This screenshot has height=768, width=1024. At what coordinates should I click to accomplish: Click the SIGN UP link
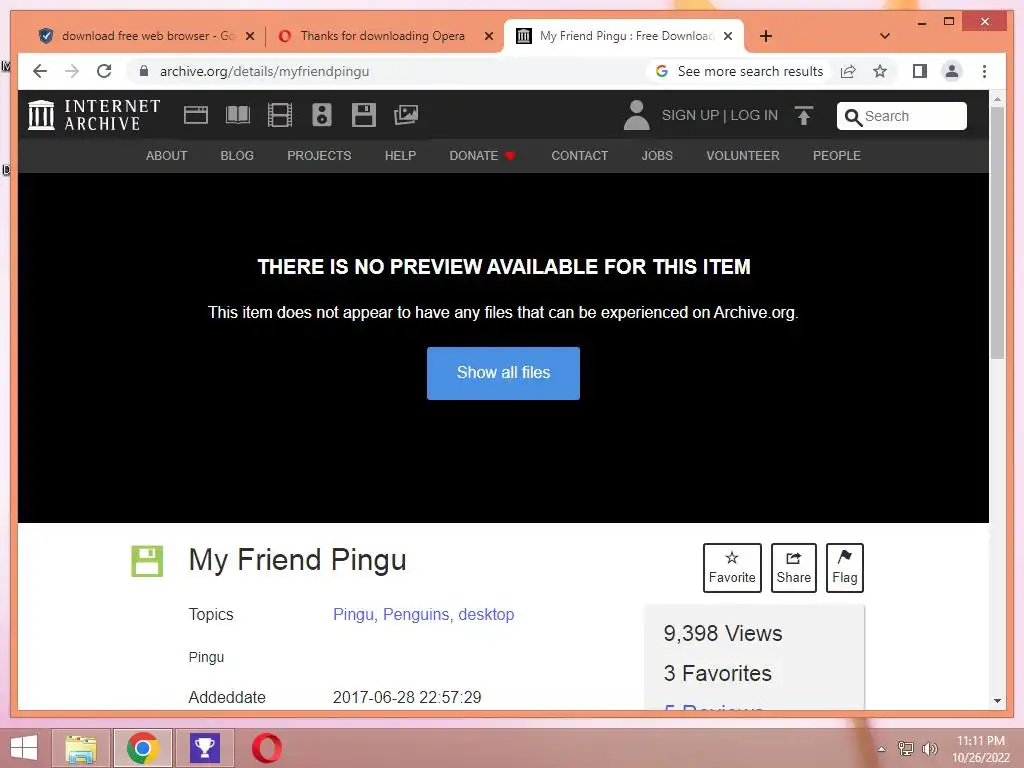pos(690,115)
